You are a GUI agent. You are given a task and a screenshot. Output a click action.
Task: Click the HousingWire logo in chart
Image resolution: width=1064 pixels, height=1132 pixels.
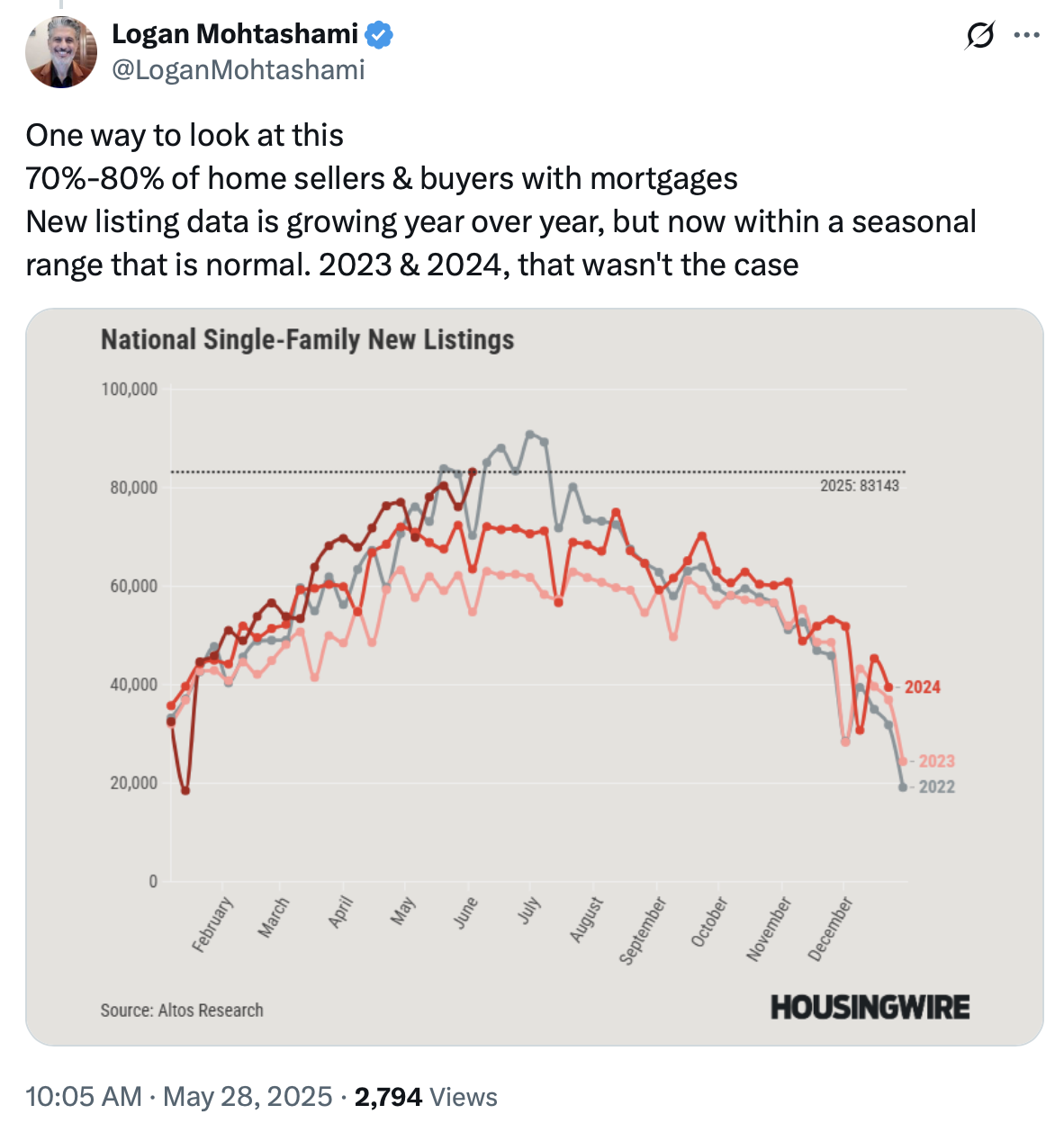coord(870,1007)
